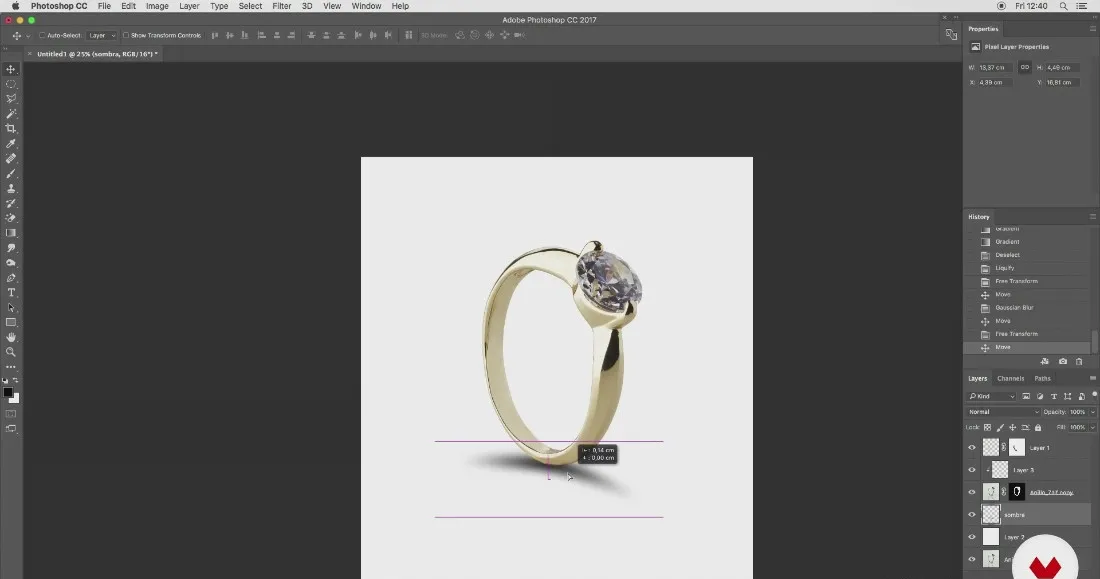Screen dimensions: 1100x579
Task: Hide the sombra layer
Action: 972,515
